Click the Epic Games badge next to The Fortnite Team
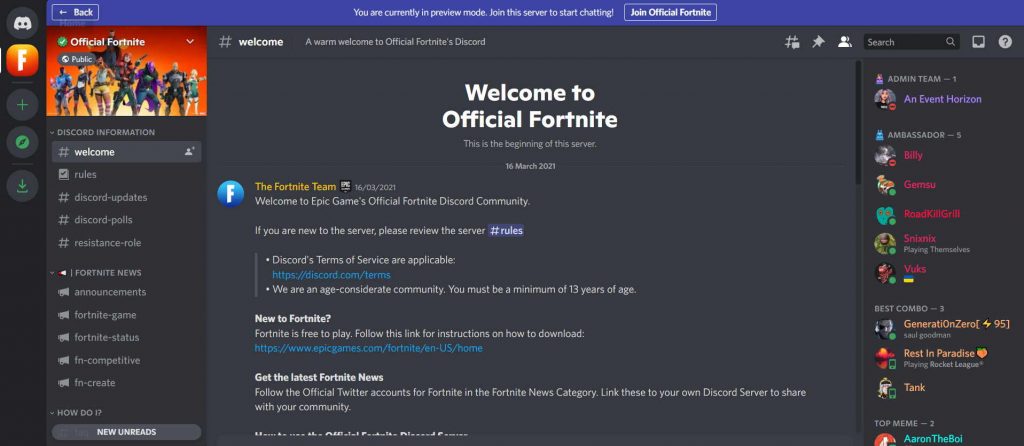 [345, 186]
